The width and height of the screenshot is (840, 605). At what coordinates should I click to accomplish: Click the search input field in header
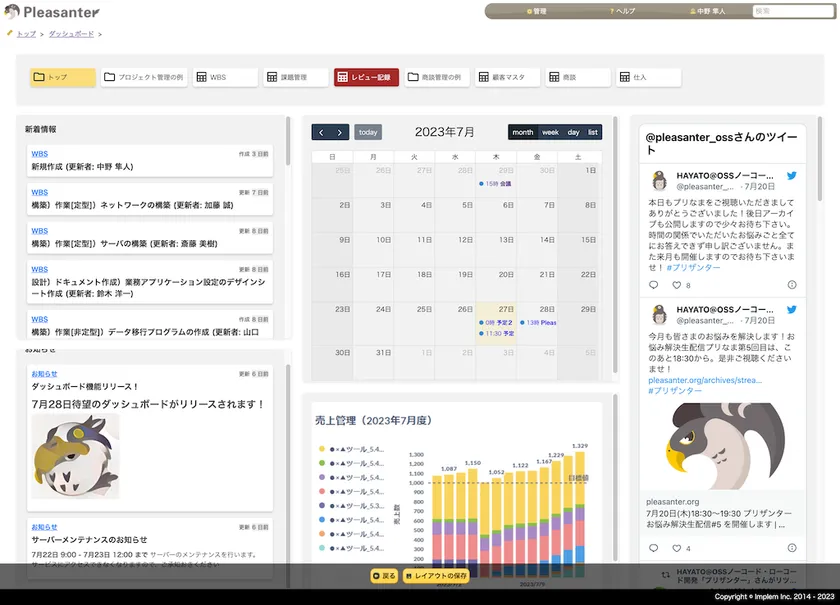793,11
